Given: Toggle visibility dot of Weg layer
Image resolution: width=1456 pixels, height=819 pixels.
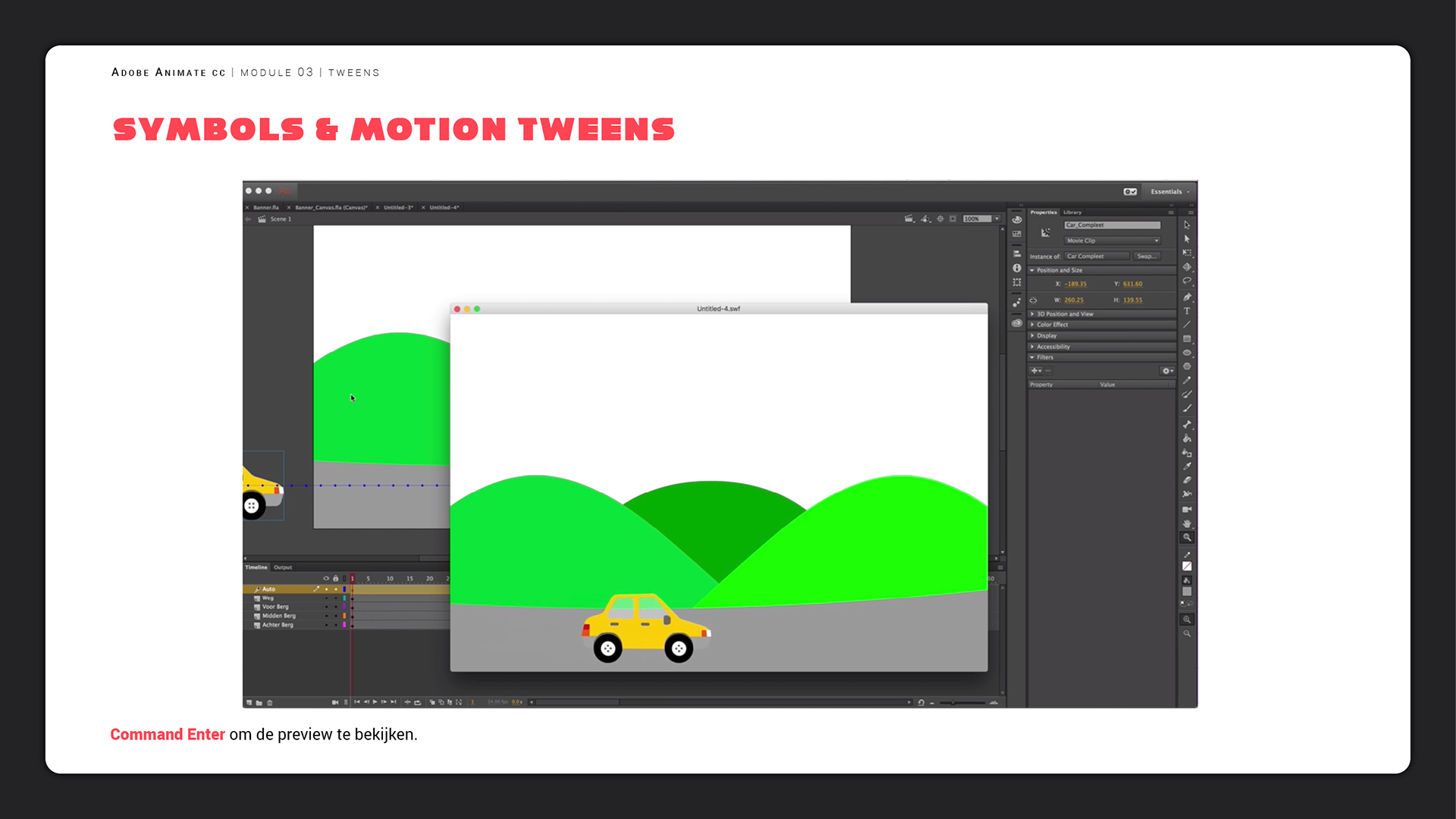Looking at the screenshot, I should click(327, 598).
